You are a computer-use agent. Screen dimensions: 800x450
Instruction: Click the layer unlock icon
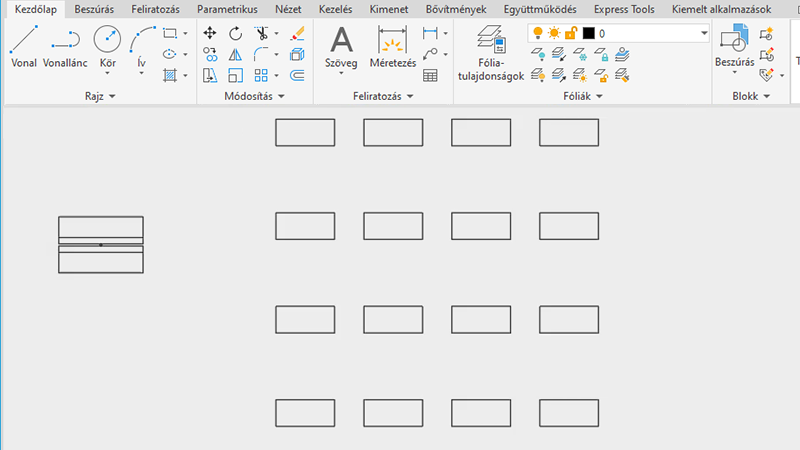[601, 76]
